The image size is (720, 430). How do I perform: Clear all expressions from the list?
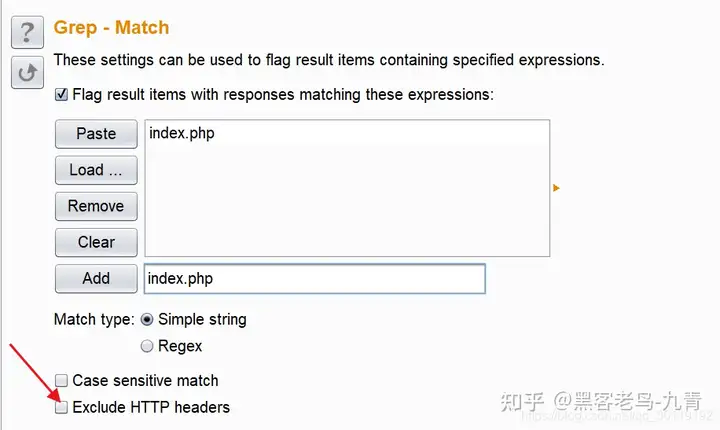[96, 242]
